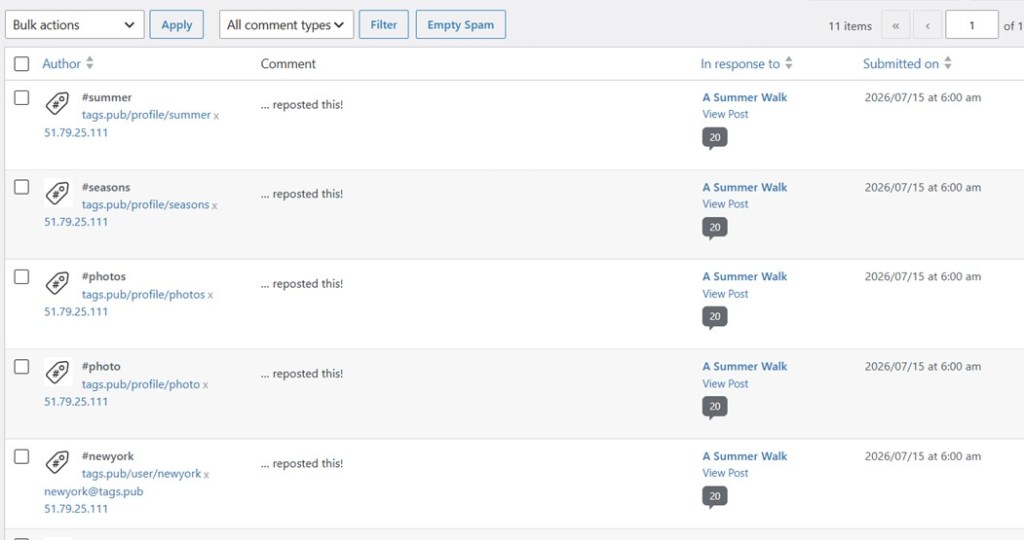The image size is (1024, 540).
Task: Click IP 51.79.25.111 in #seasons row
Action: pos(76,222)
